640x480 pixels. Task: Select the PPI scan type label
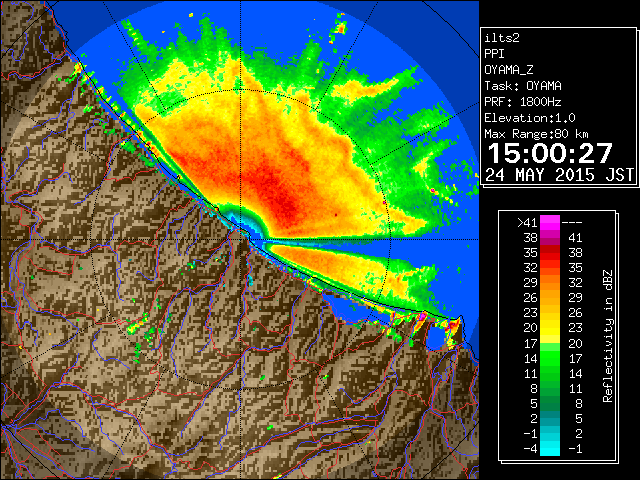tap(494, 53)
